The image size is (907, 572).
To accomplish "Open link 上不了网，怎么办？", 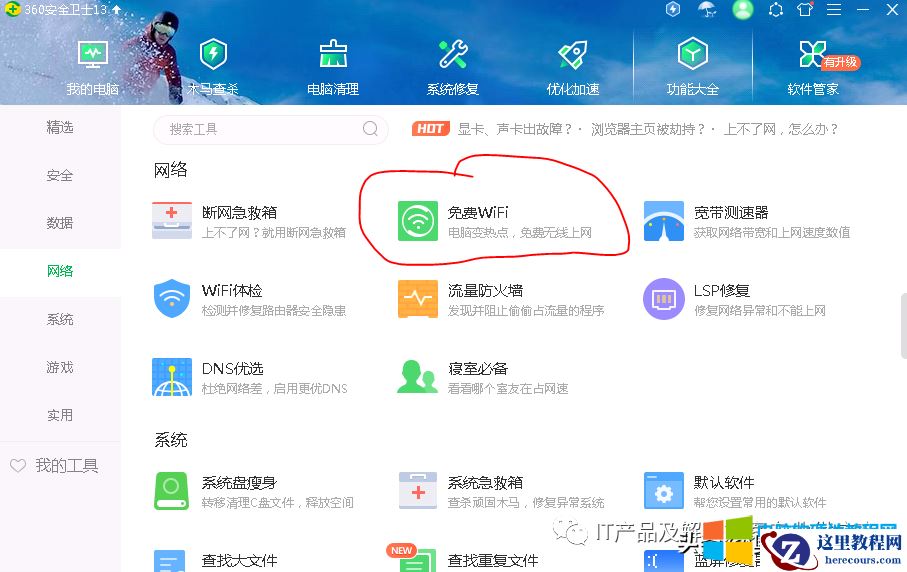I will (x=781, y=129).
